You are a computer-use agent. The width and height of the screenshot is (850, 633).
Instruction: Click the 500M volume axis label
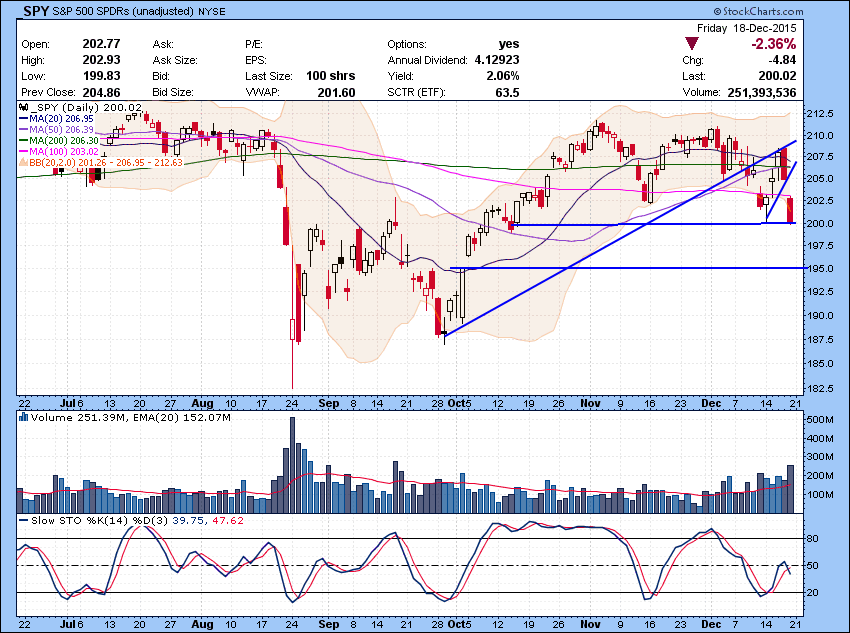[820, 419]
